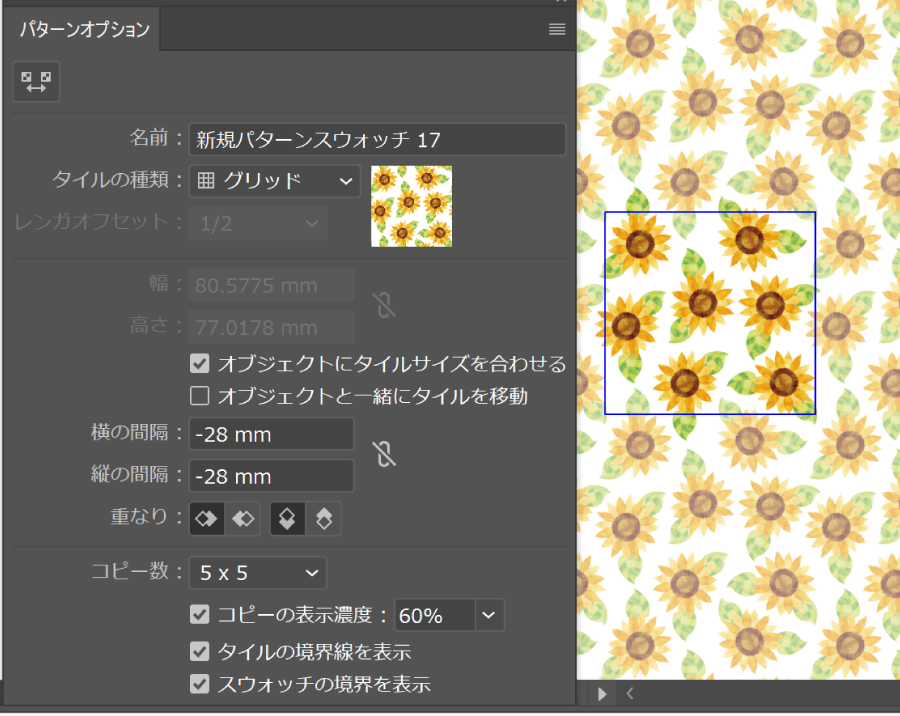This screenshot has height=716, width=900.
Task: Disable the コピーの表示濃度 checkbox
Action: 197,615
